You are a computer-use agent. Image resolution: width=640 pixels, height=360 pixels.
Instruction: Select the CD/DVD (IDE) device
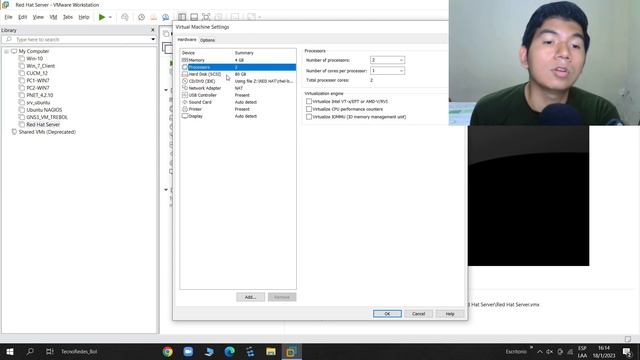pyautogui.click(x=238, y=81)
